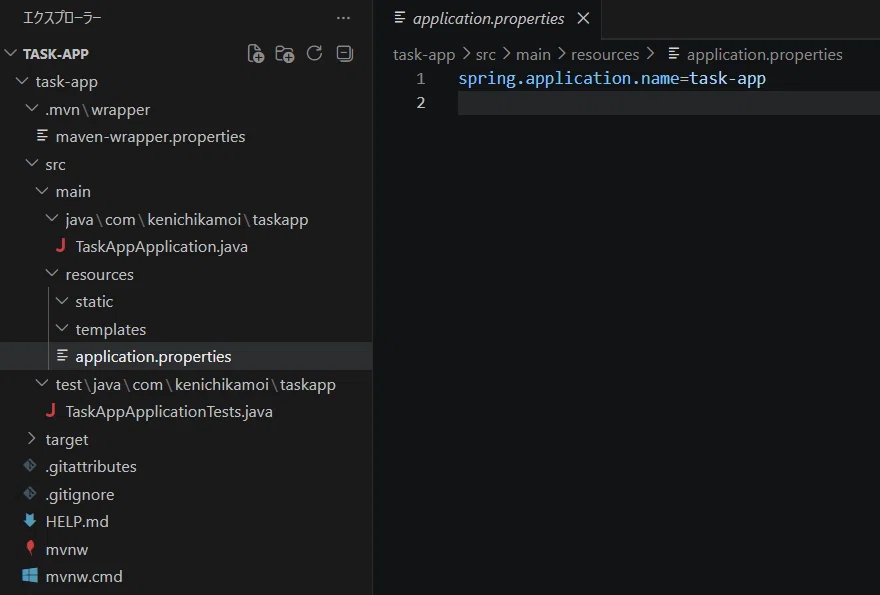880x595 pixels.
Task: Collapse the .mvn\wrapper folder chevron
Action: [x=32, y=108]
